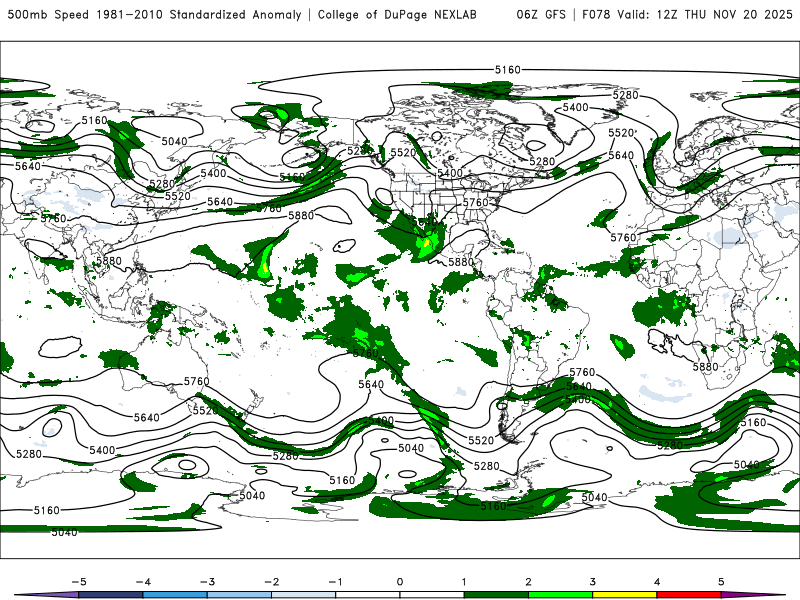
Task: Click the "5520" contour label southwest of South America
Action: coord(481,440)
